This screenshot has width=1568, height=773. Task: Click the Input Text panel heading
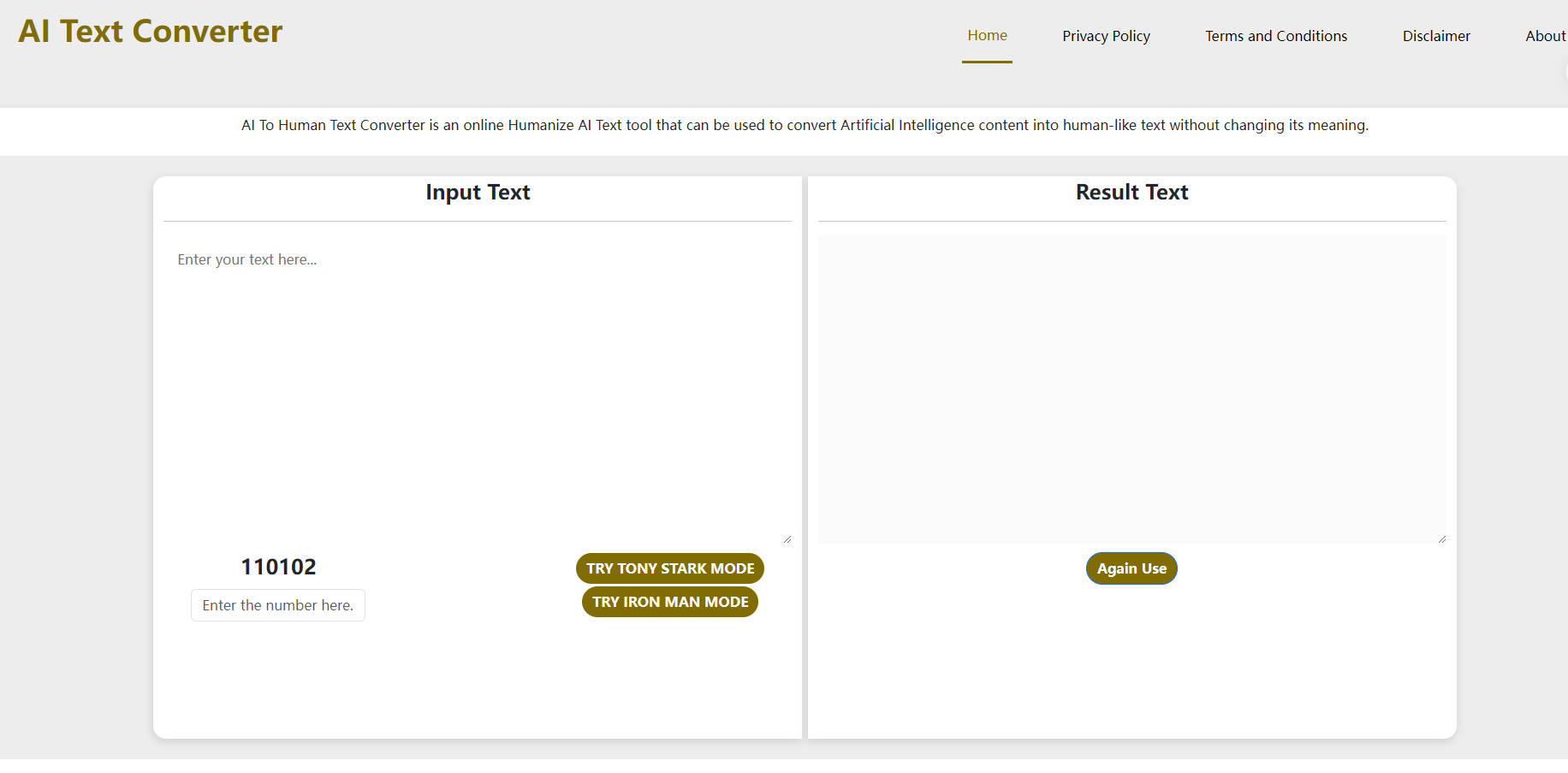[x=477, y=192]
